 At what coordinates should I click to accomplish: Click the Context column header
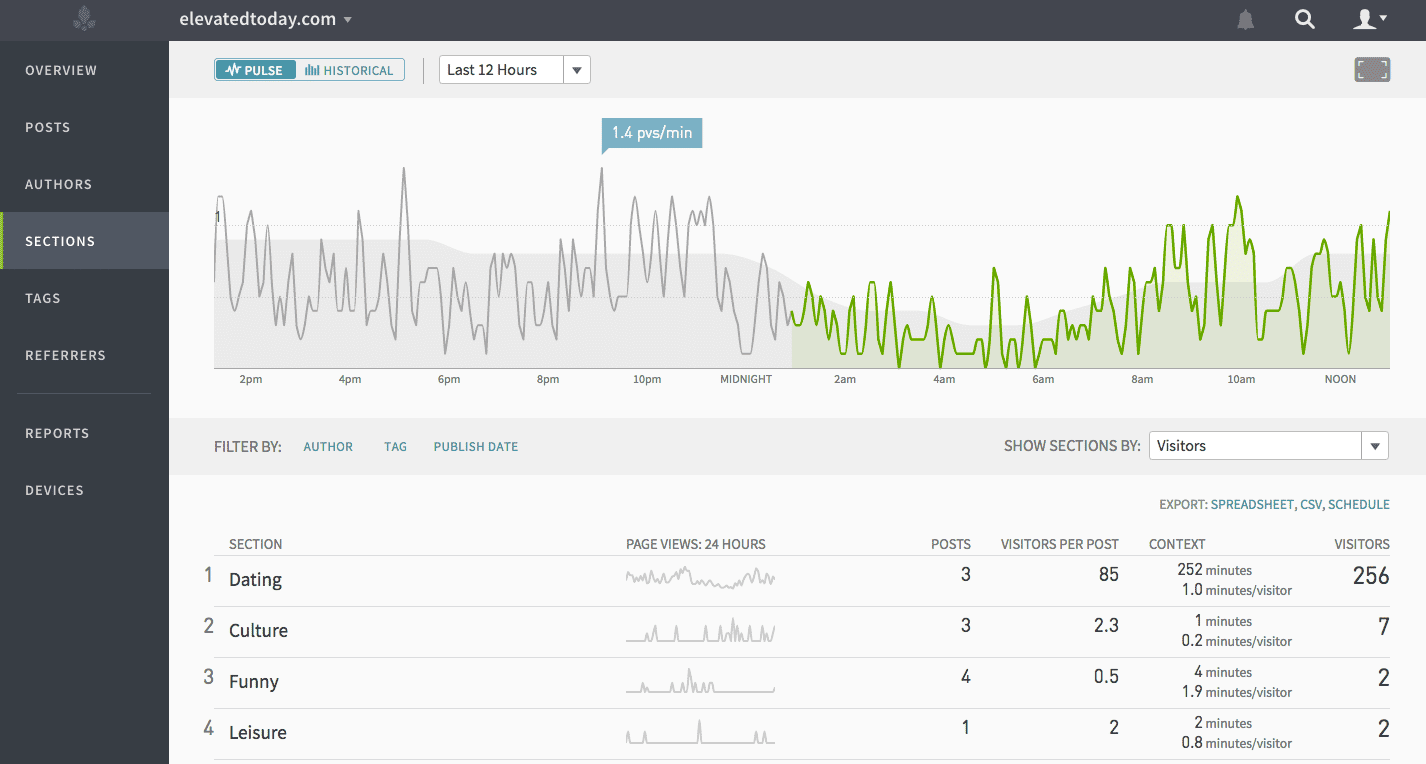1177,544
